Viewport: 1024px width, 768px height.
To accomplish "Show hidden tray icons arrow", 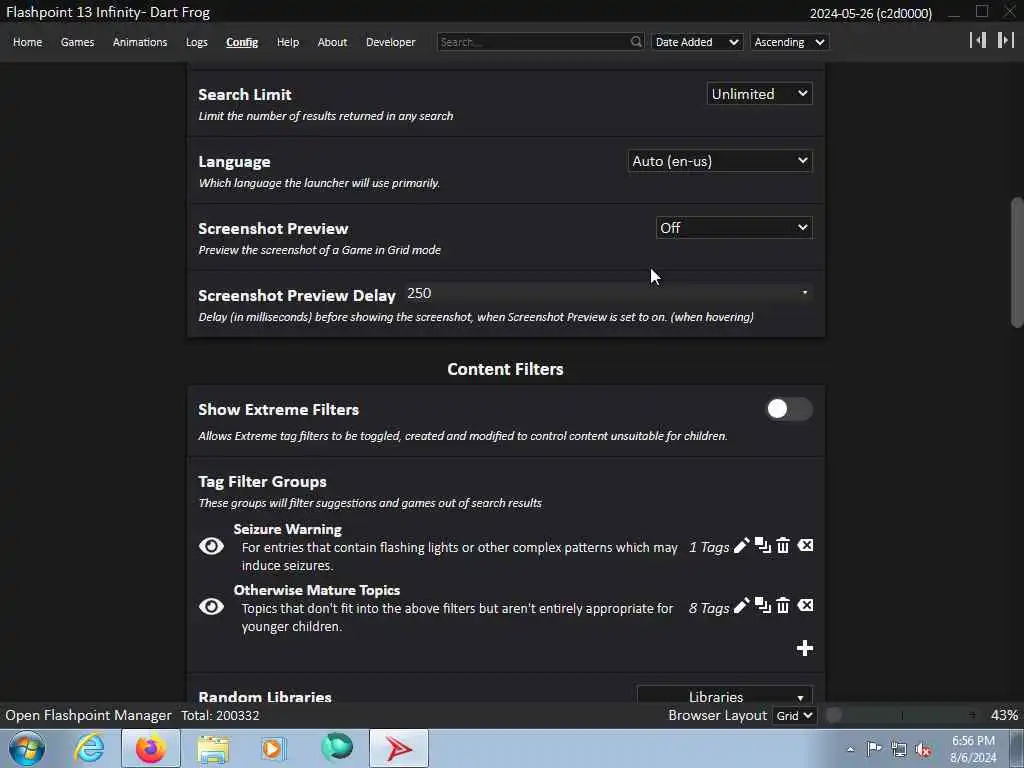I will point(850,749).
